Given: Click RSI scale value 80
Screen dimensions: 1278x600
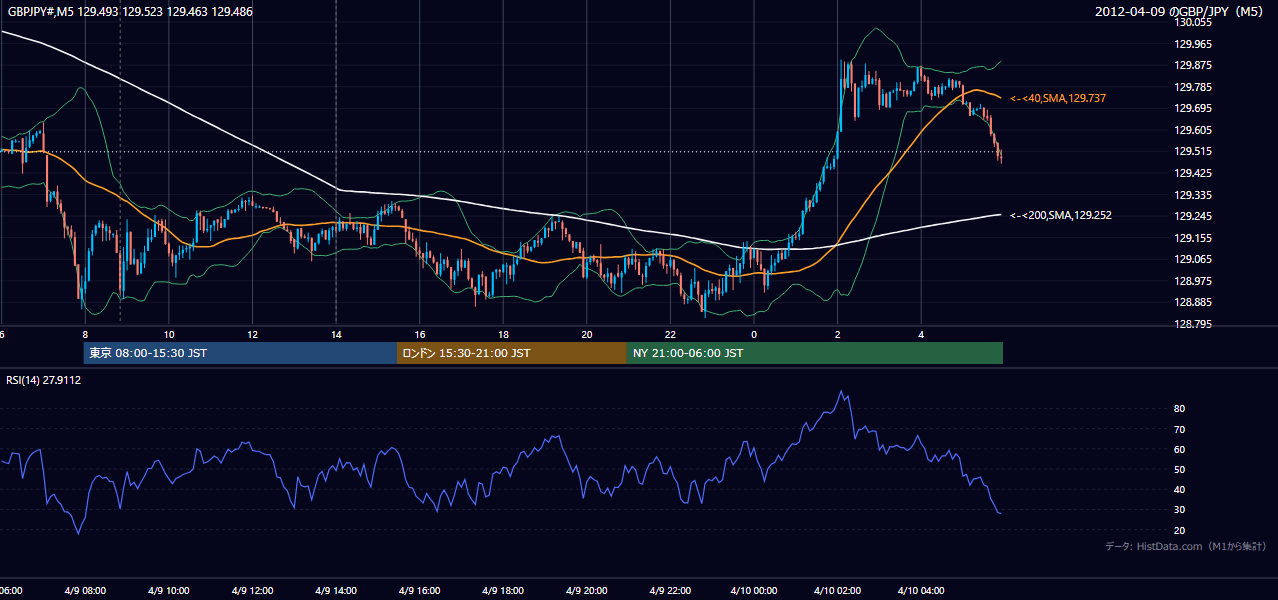Looking at the screenshot, I should tap(1179, 409).
